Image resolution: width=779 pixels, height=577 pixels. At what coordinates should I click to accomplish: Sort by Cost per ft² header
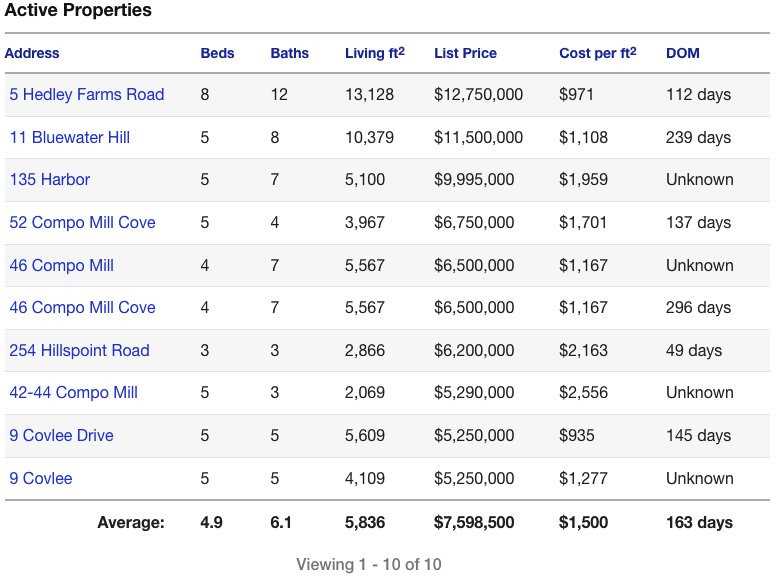pyautogui.click(x=597, y=53)
